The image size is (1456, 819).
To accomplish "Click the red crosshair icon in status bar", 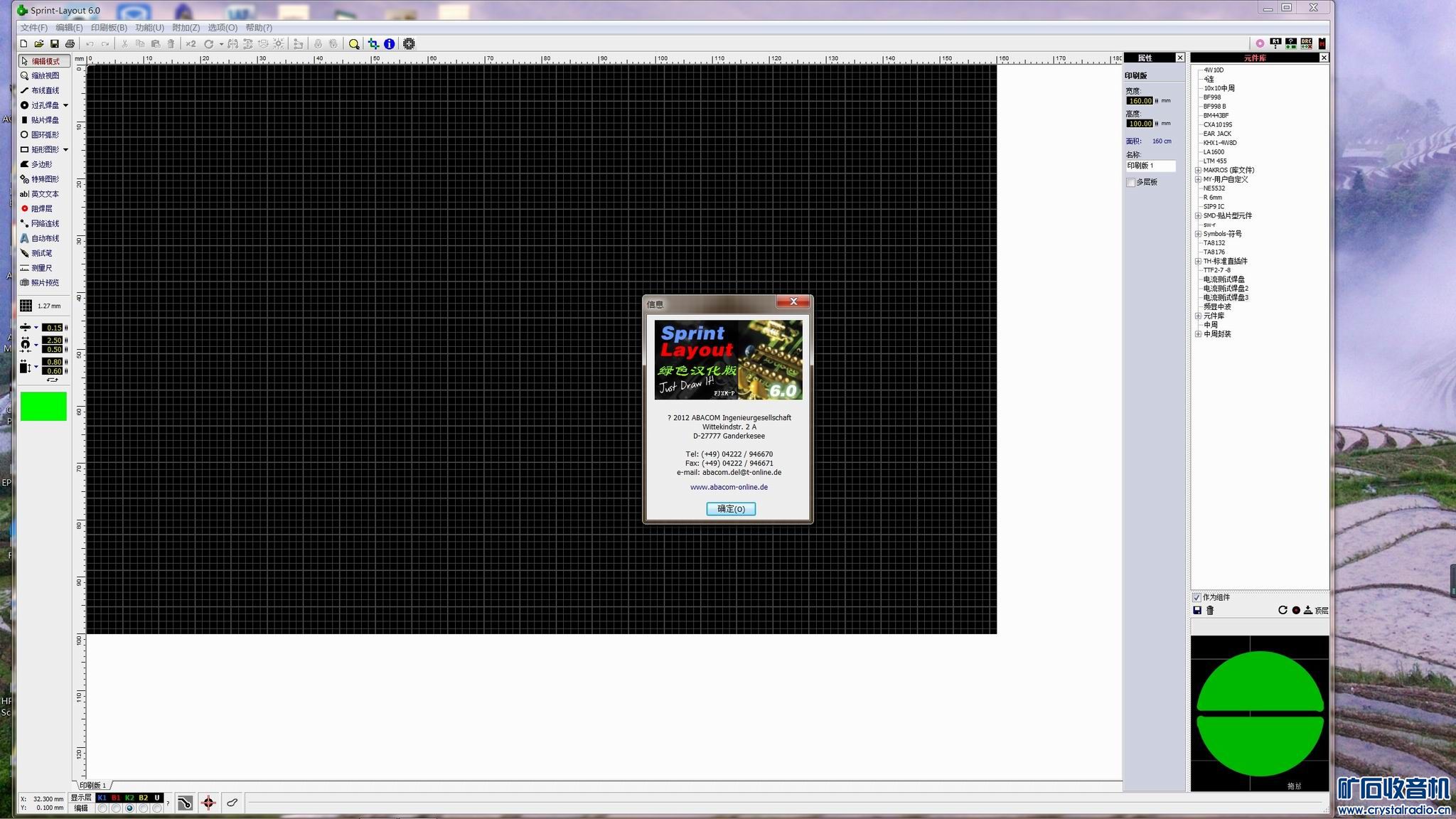I will coord(208,803).
